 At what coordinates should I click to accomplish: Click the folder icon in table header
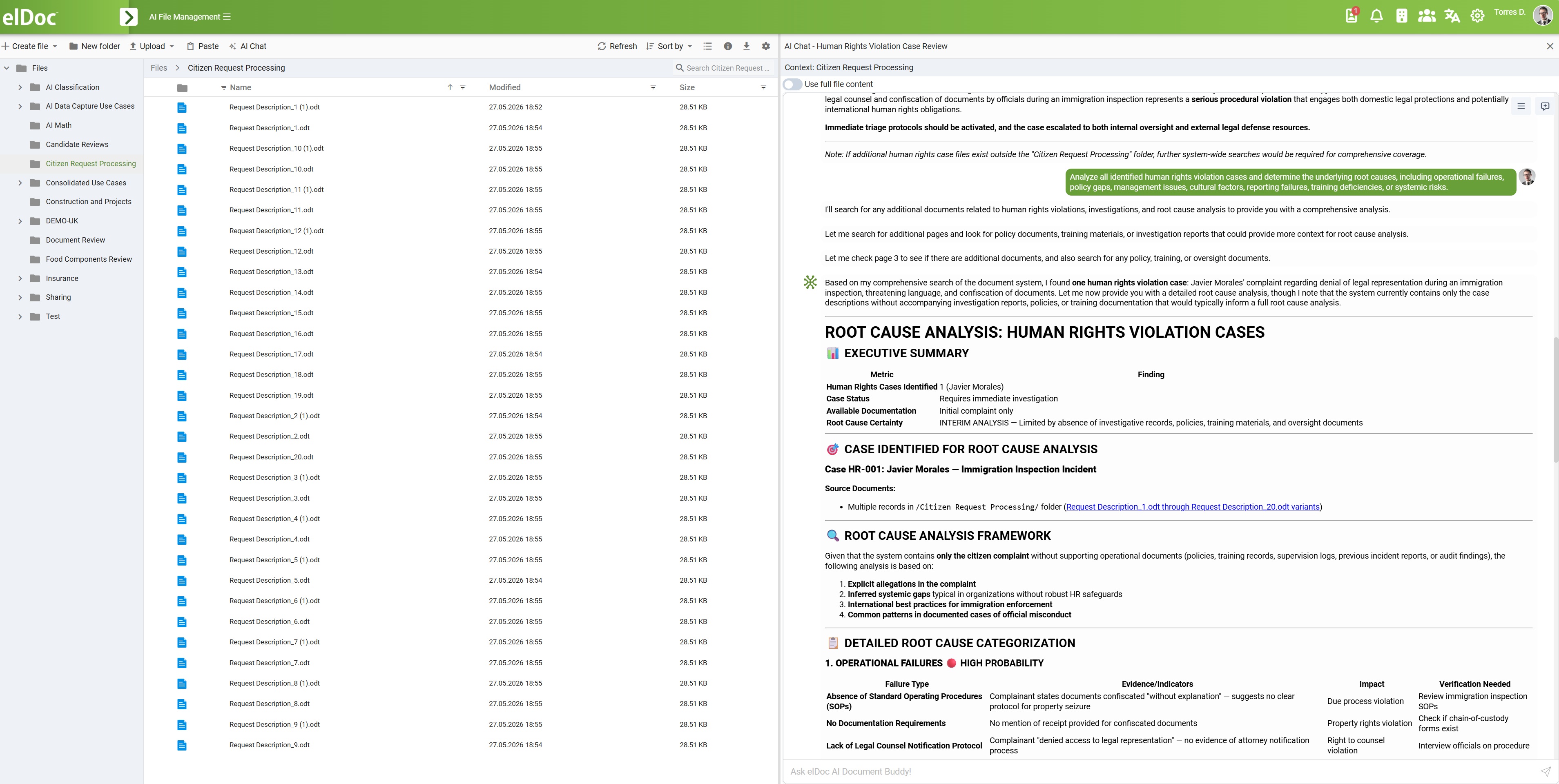coord(182,88)
